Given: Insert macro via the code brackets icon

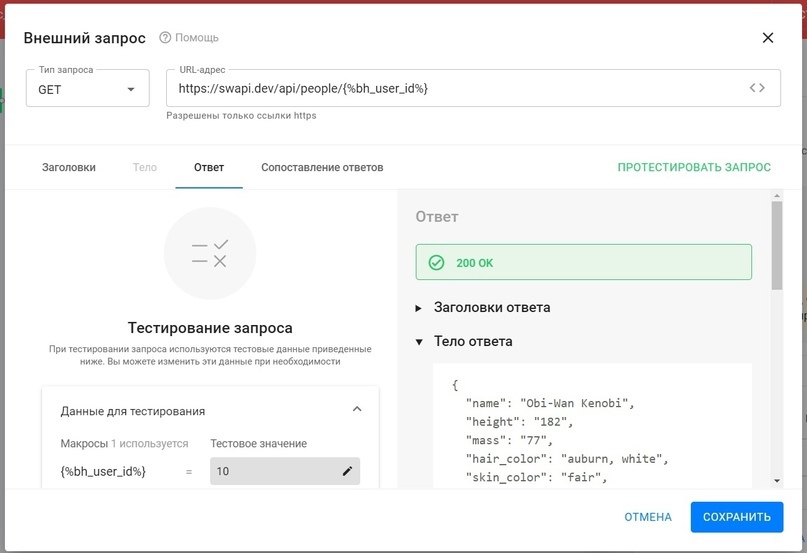Looking at the screenshot, I should pos(757,88).
